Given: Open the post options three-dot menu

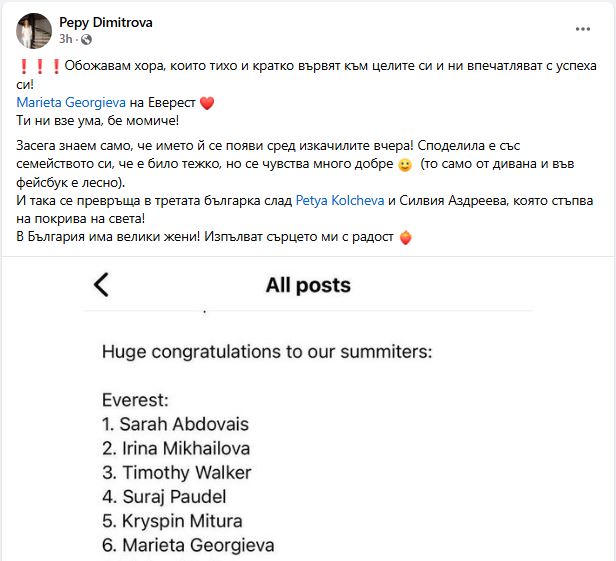Looking at the screenshot, I should pos(583,29).
